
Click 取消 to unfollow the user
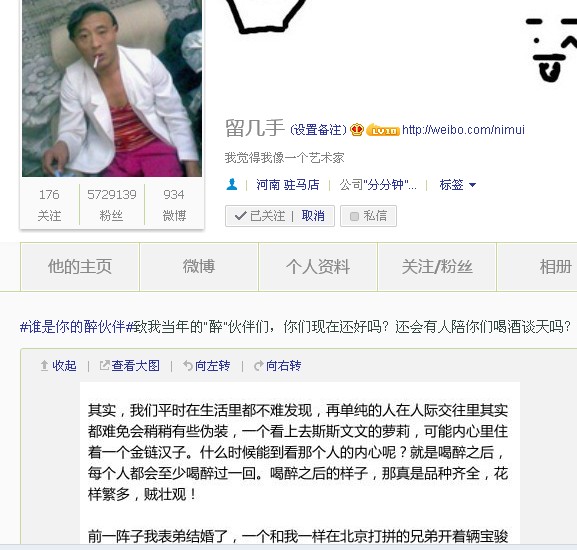click(313, 216)
